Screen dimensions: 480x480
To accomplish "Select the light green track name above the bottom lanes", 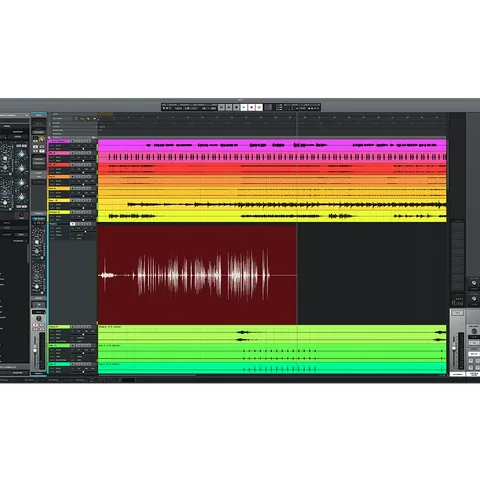I will (59, 327).
